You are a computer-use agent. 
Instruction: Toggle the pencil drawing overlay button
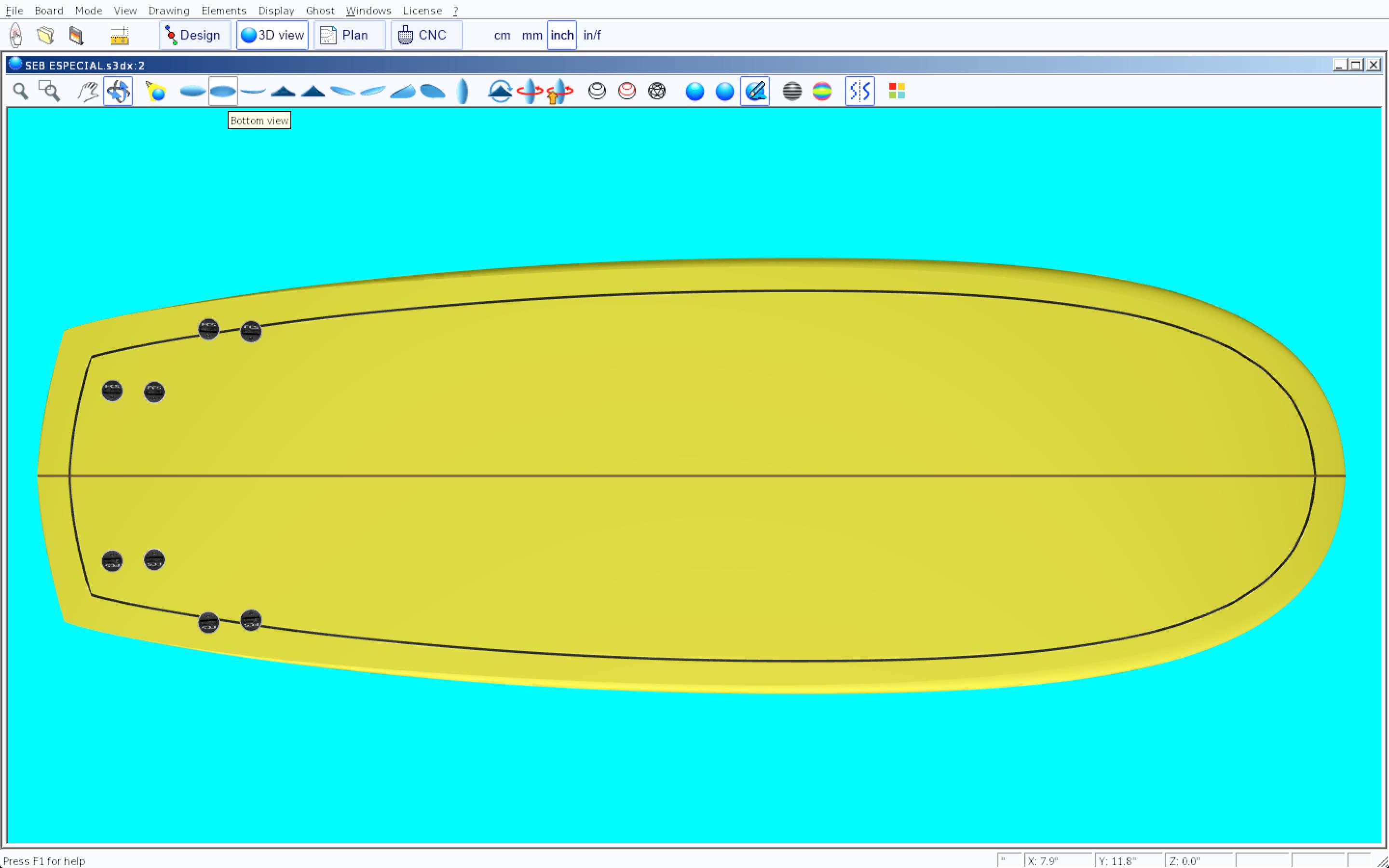755,91
